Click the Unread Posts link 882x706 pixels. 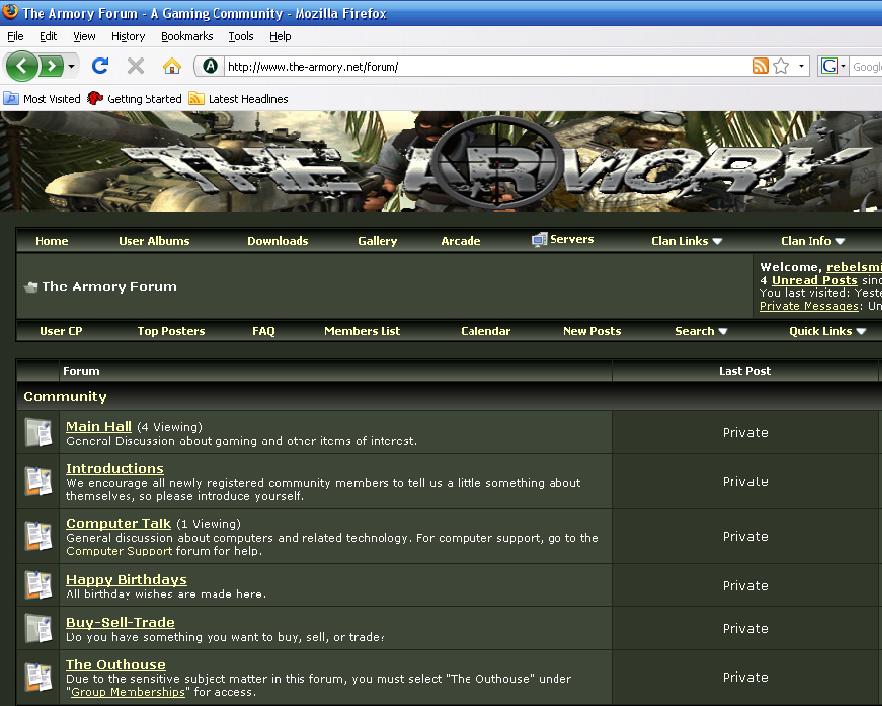(x=814, y=280)
